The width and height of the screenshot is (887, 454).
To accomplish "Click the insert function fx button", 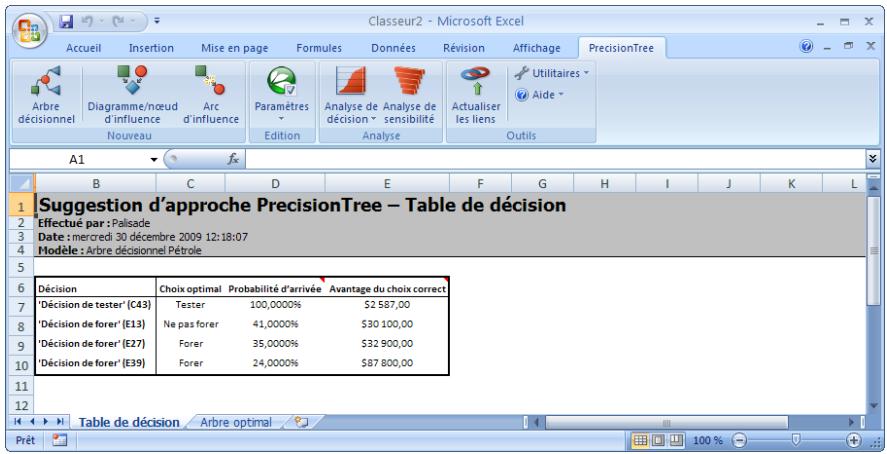I will [233, 160].
